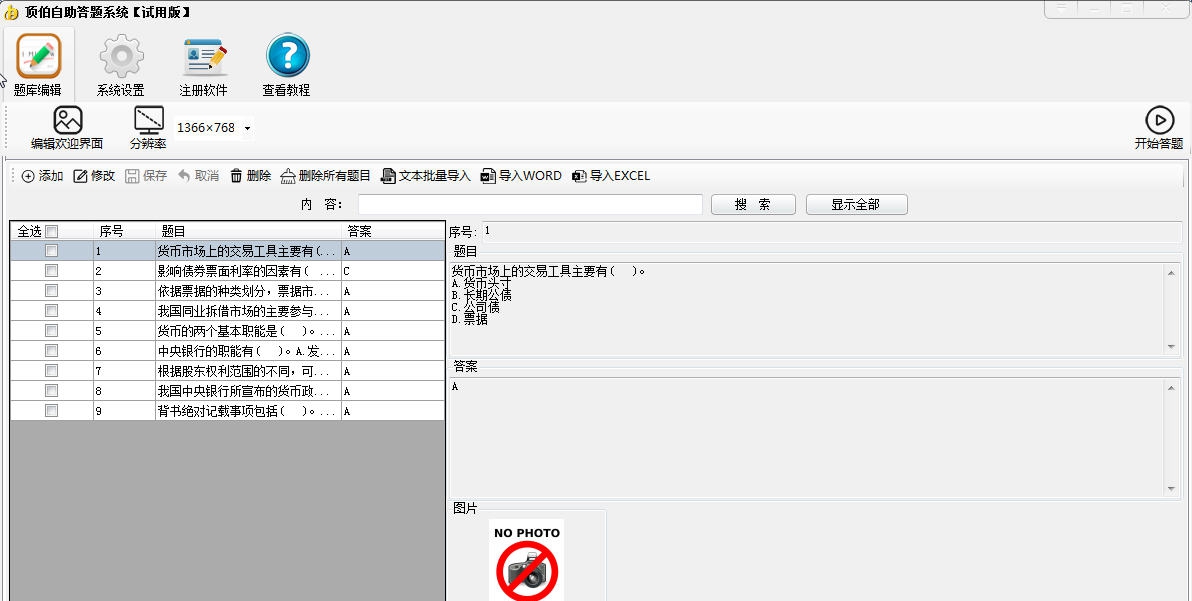Check the checkbox for question 1
Viewport: 1192px width, 601px height.
pos(51,251)
